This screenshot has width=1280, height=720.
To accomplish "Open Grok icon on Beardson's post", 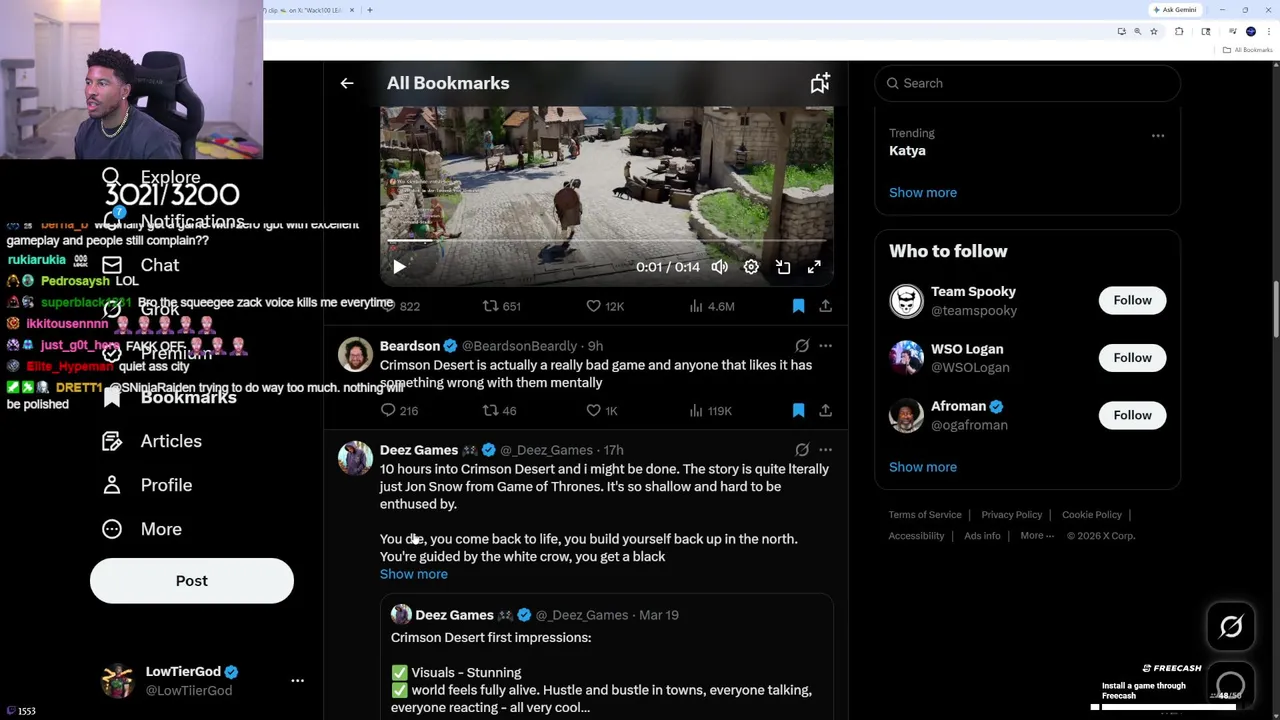I will pyautogui.click(x=802, y=346).
